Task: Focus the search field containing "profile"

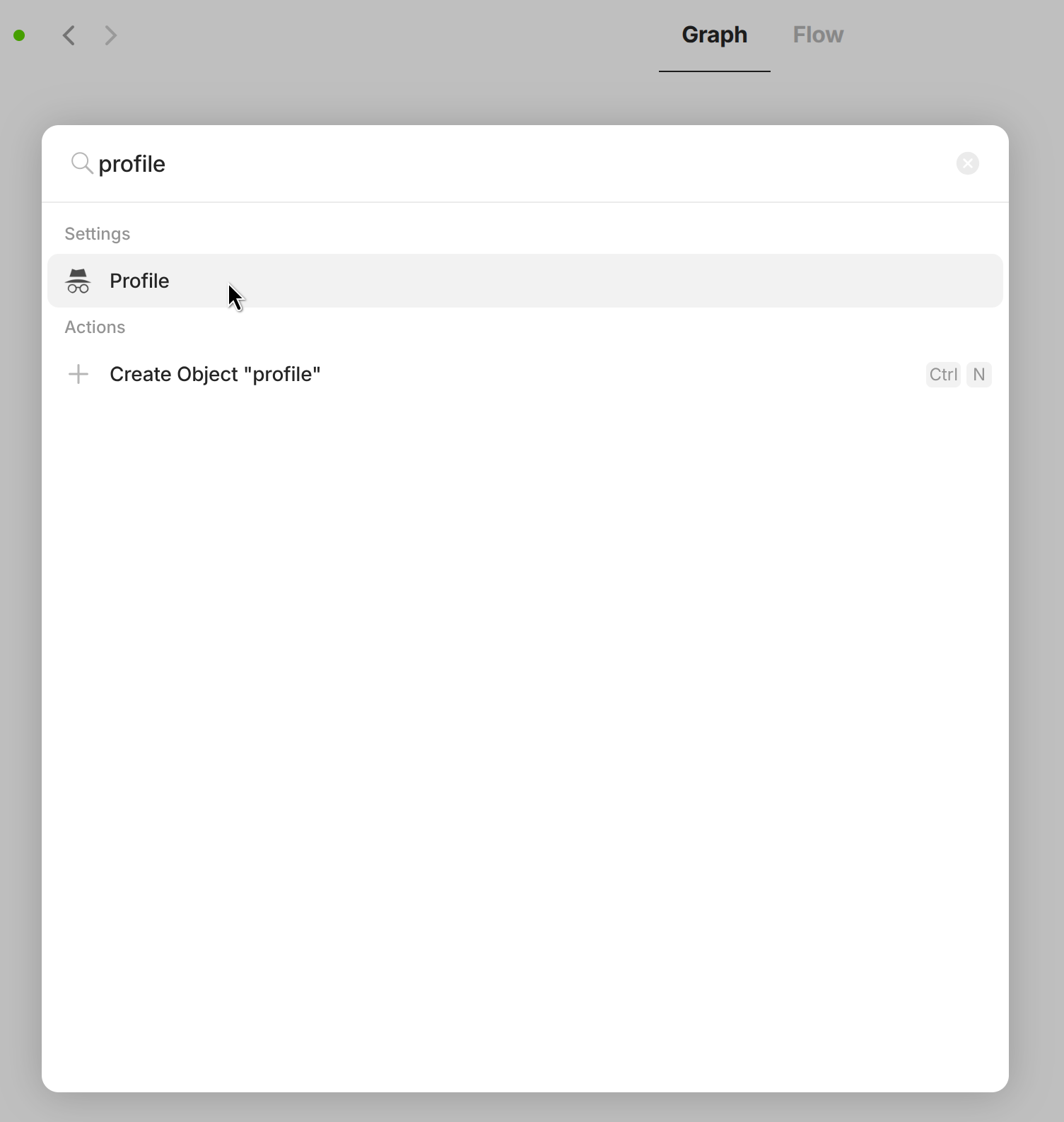Action: pyautogui.click(x=523, y=163)
